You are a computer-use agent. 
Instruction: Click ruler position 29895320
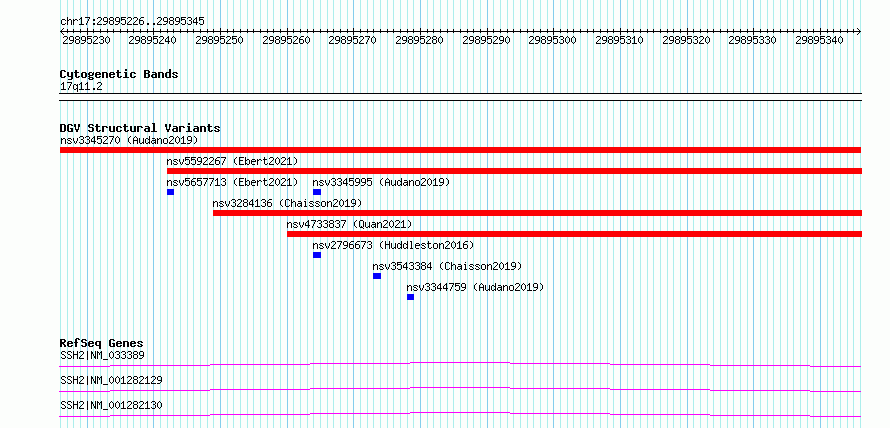pos(687,40)
